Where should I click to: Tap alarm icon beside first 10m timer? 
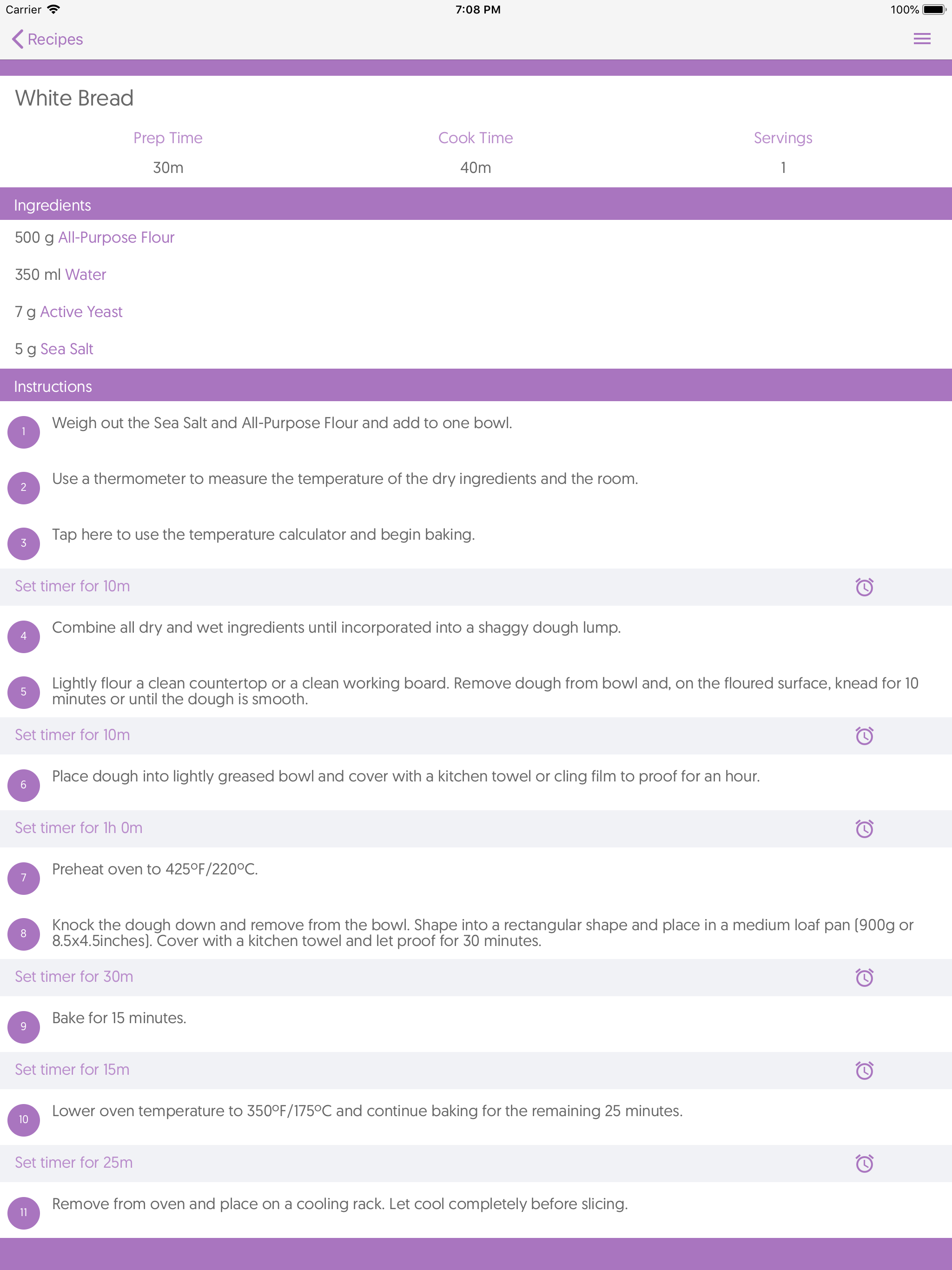tap(864, 586)
